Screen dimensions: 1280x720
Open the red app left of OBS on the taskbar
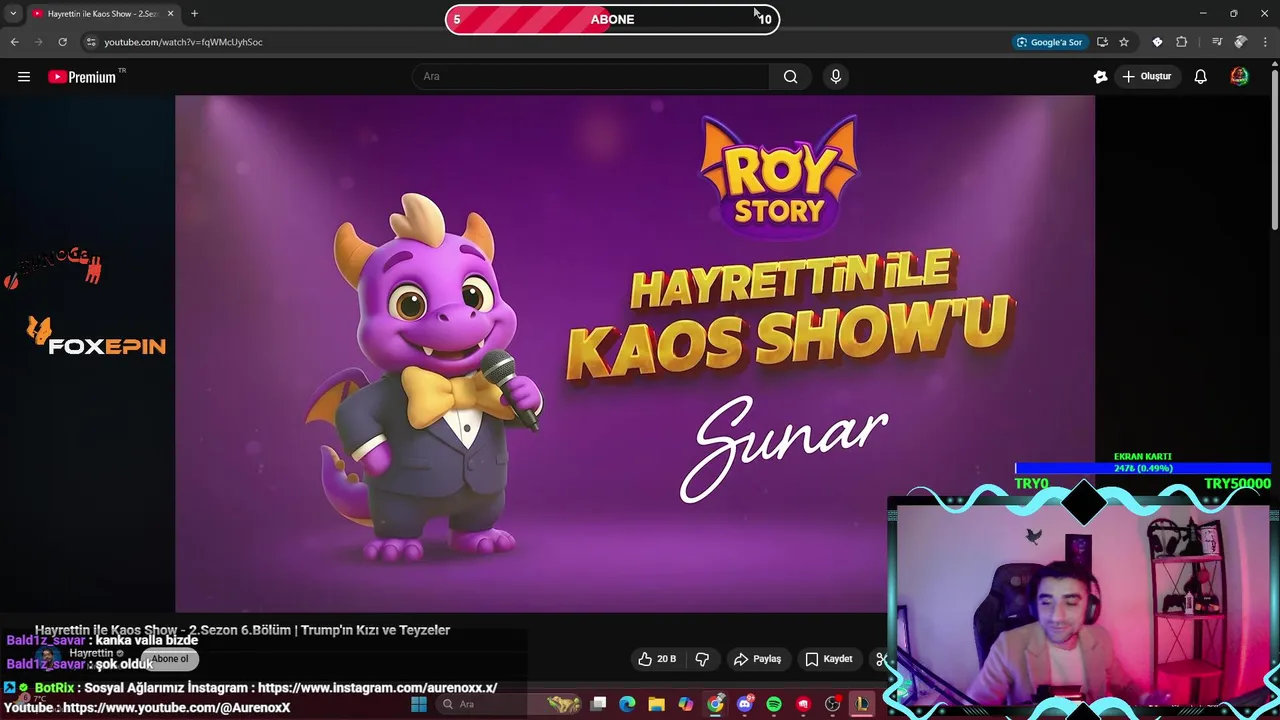(803, 704)
